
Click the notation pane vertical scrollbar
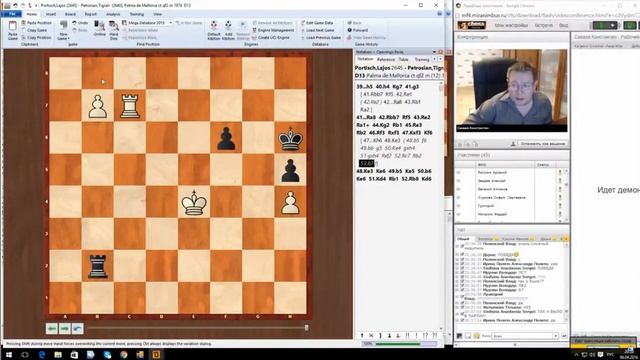coord(440,206)
